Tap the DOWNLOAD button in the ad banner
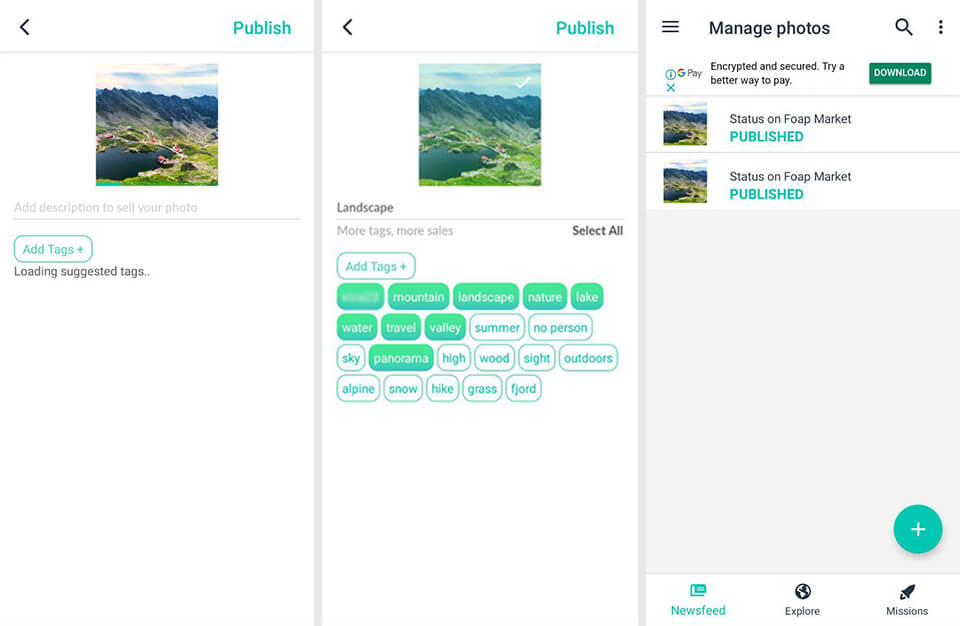Image resolution: width=960 pixels, height=626 pixels. tap(899, 73)
